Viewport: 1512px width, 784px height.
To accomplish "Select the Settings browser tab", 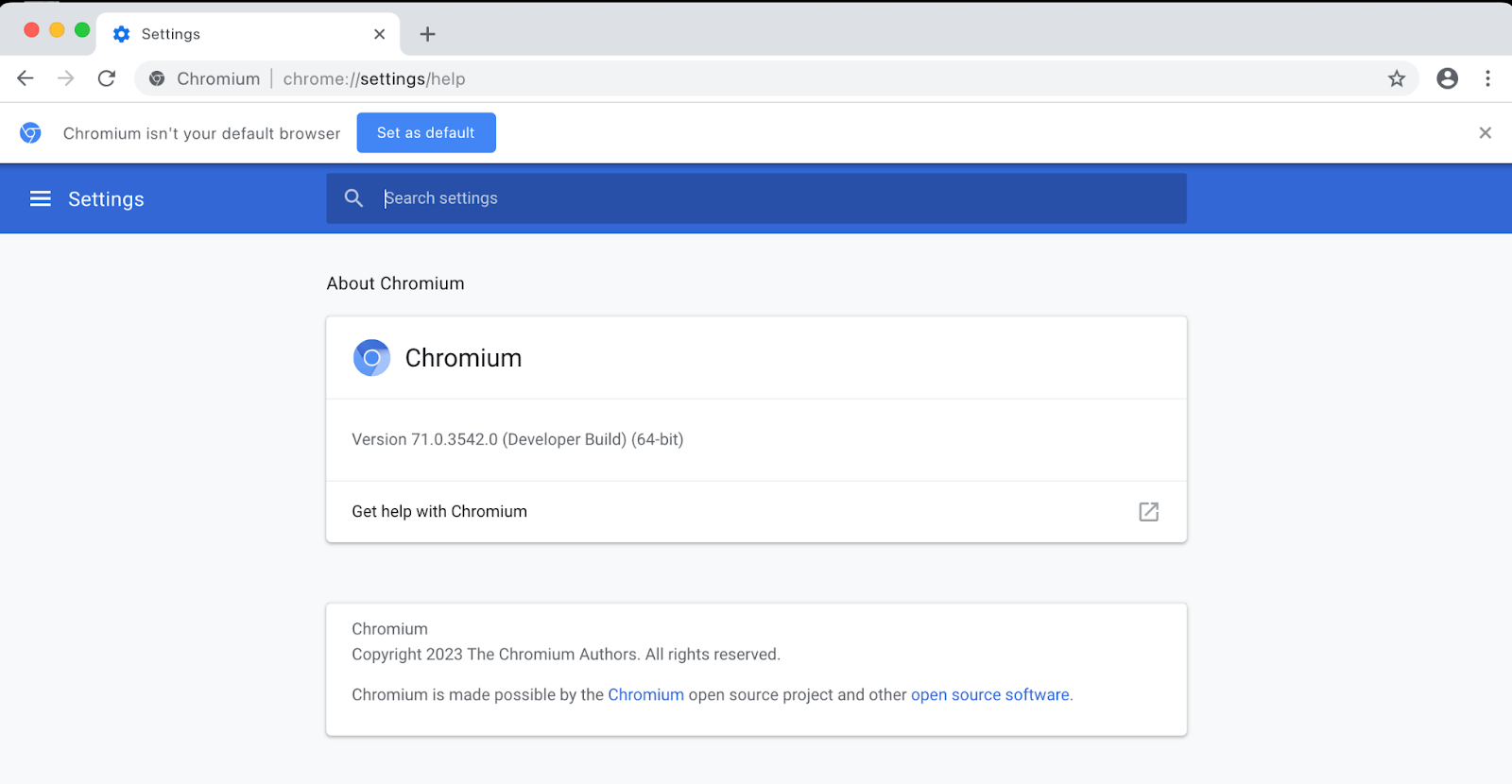I will [249, 34].
